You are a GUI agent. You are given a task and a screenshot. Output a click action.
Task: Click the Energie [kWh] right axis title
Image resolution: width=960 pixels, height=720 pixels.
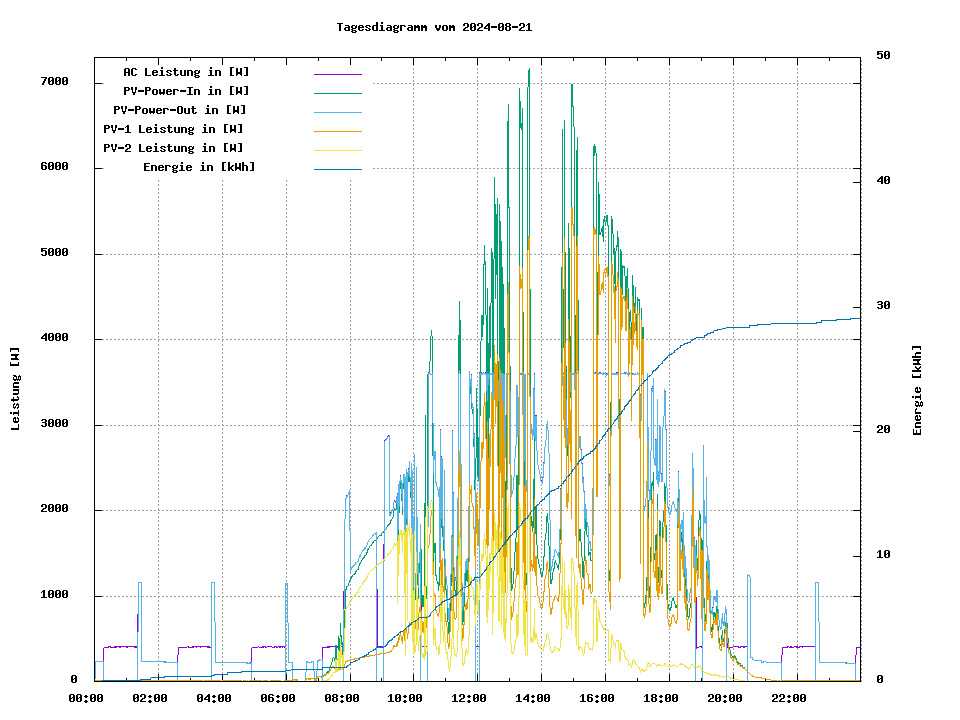917,390
